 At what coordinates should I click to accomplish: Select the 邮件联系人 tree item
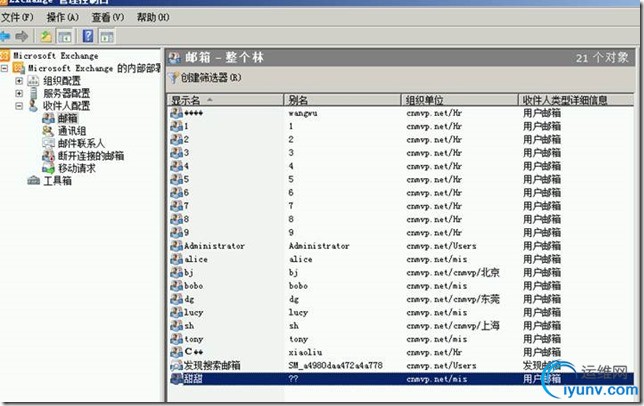click(81, 143)
